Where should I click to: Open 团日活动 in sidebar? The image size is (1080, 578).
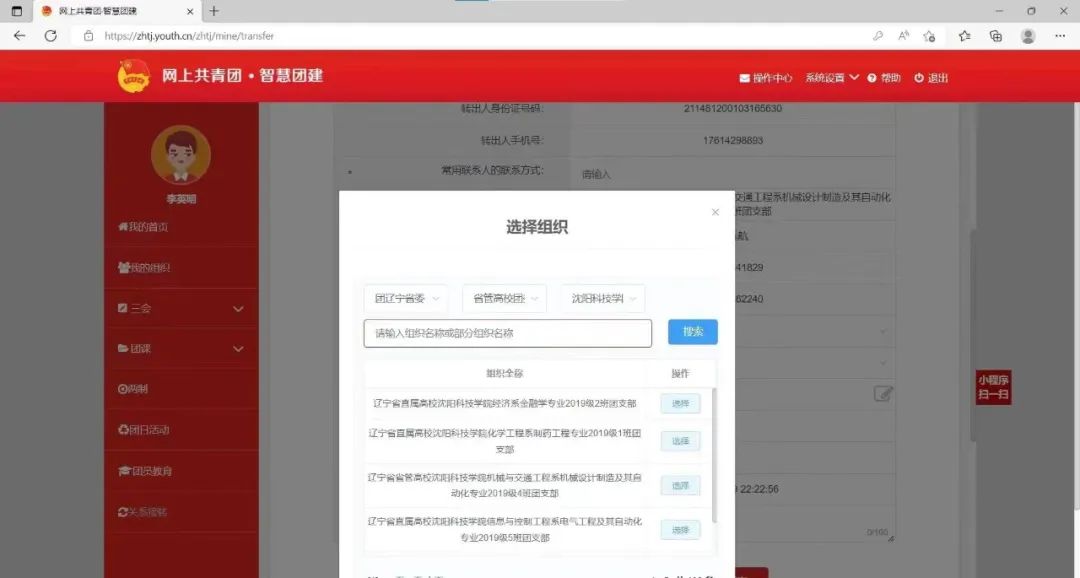point(144,430)
